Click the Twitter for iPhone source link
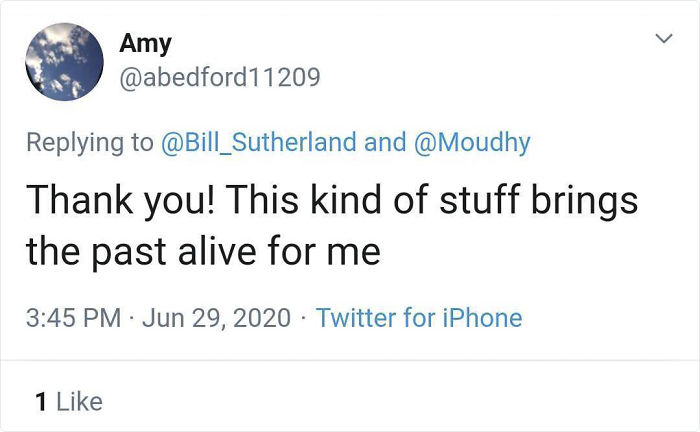This screenshot has height=432, width=700. (418, 318)
